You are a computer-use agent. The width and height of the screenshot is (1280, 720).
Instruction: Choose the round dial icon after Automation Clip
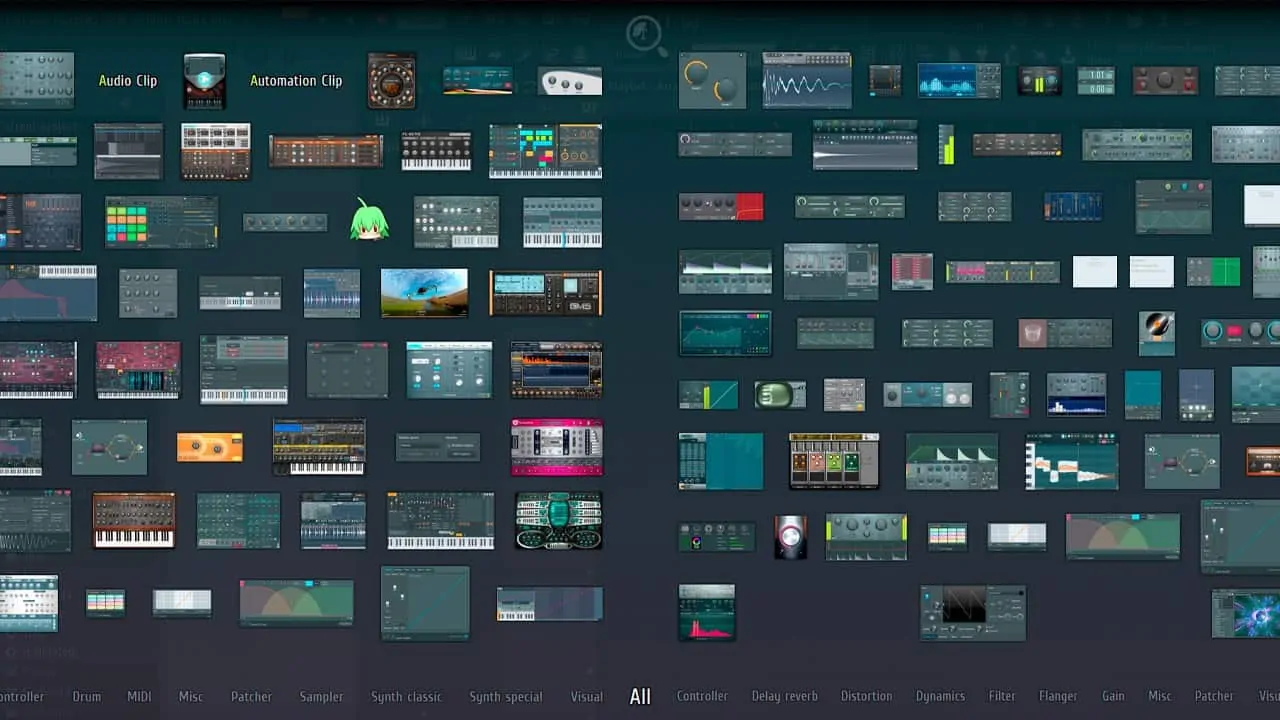[391, 81]
